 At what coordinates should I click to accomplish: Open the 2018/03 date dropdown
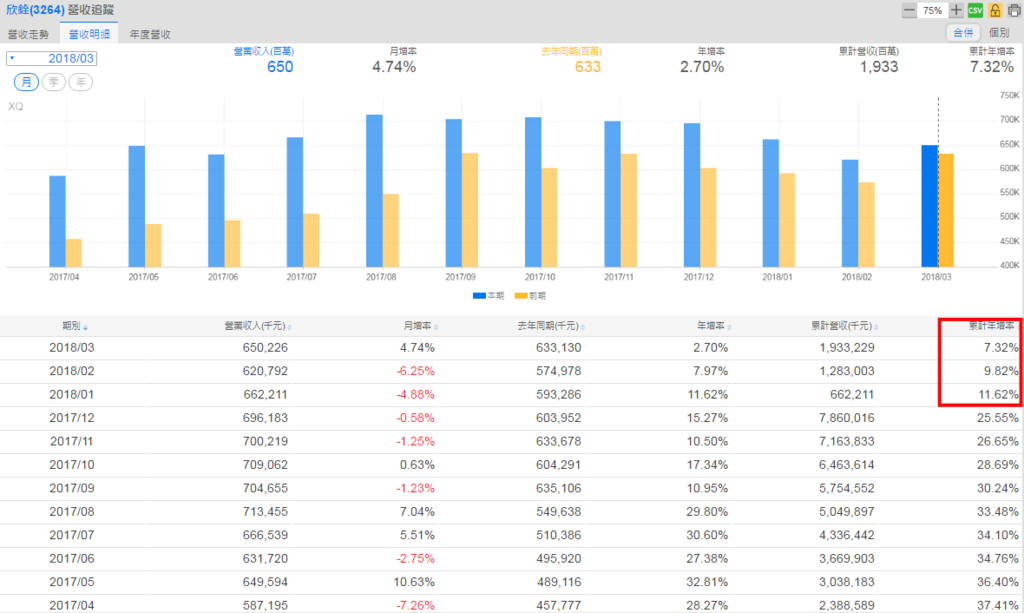coord(52,58)
